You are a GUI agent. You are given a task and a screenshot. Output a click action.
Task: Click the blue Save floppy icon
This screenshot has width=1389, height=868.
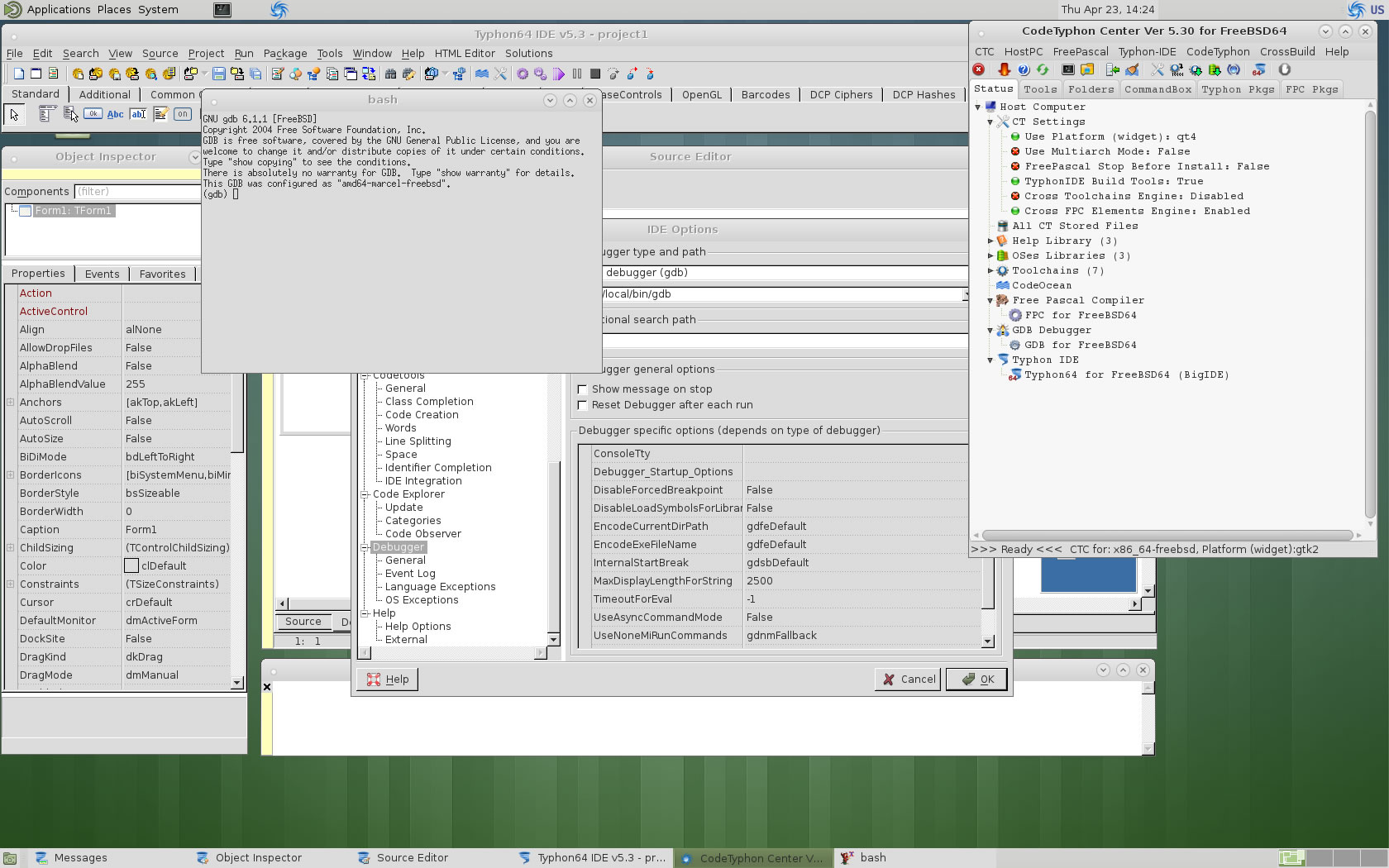point(219,74)
